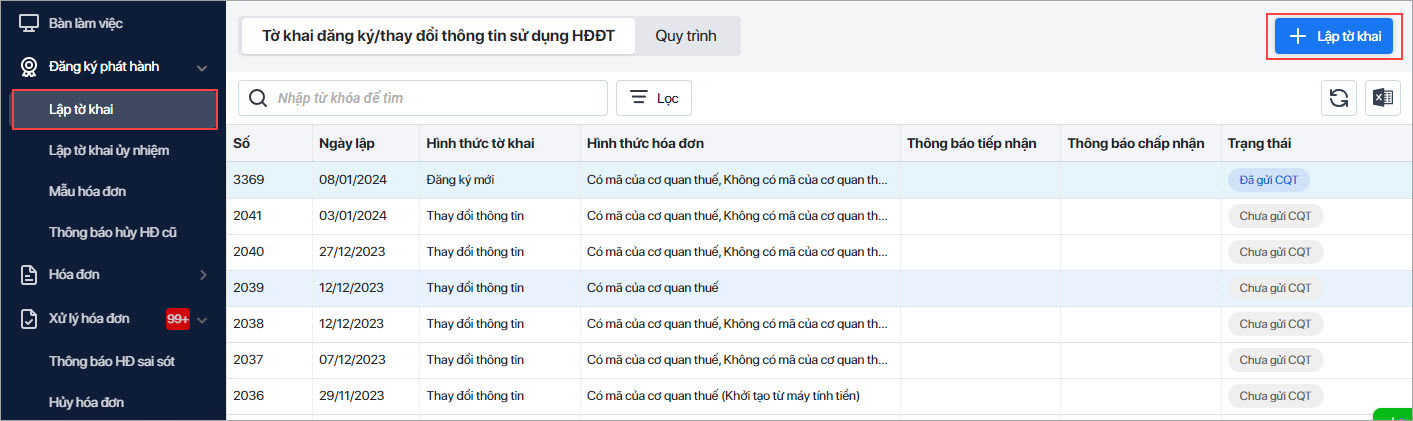Click the search magnifier icon
1413x421 pixels.
click(258, 98)
